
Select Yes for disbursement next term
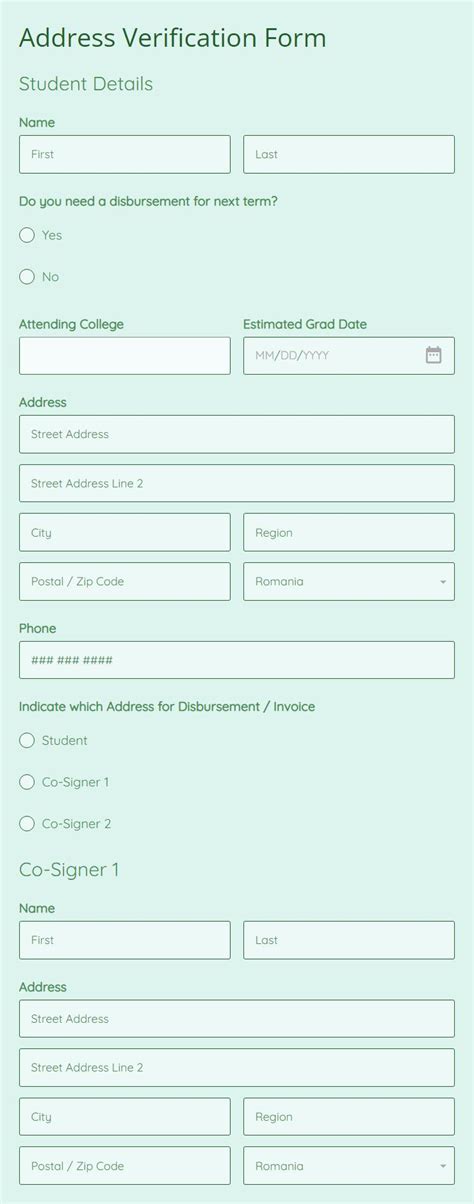(27, 235)
